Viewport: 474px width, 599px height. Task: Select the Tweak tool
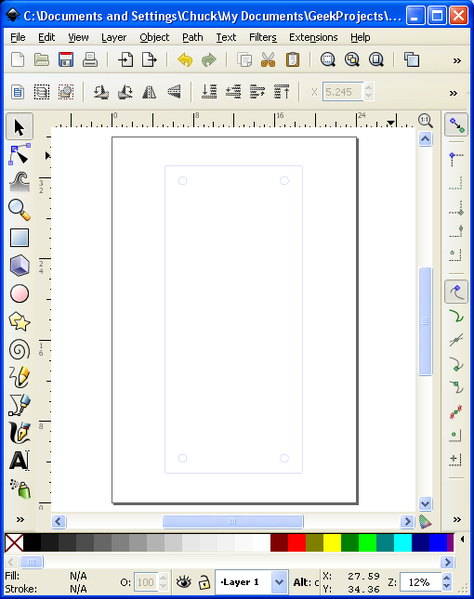[x=19, y=181]
